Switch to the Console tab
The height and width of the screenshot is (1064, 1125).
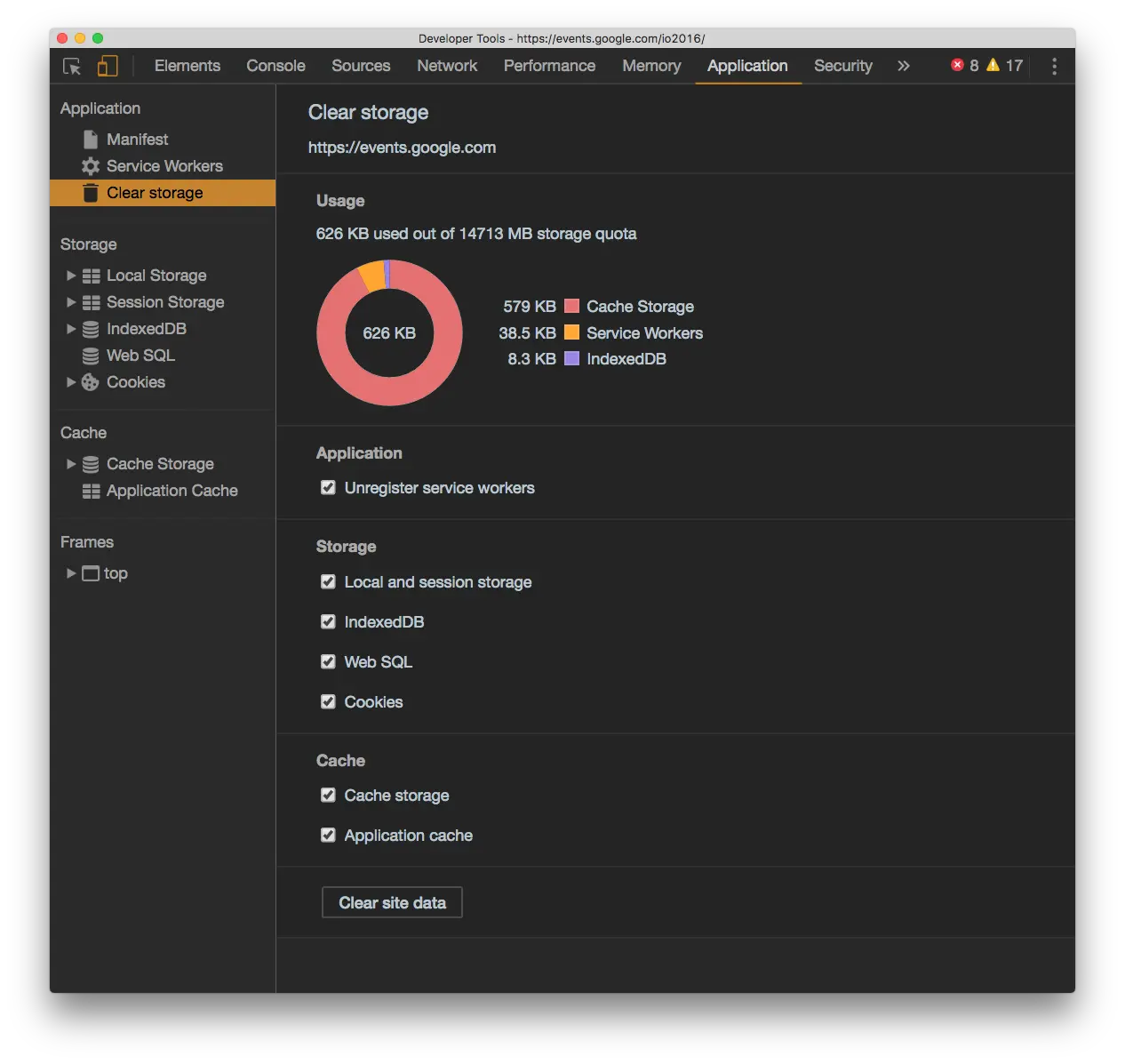click(x=275, y=66)
